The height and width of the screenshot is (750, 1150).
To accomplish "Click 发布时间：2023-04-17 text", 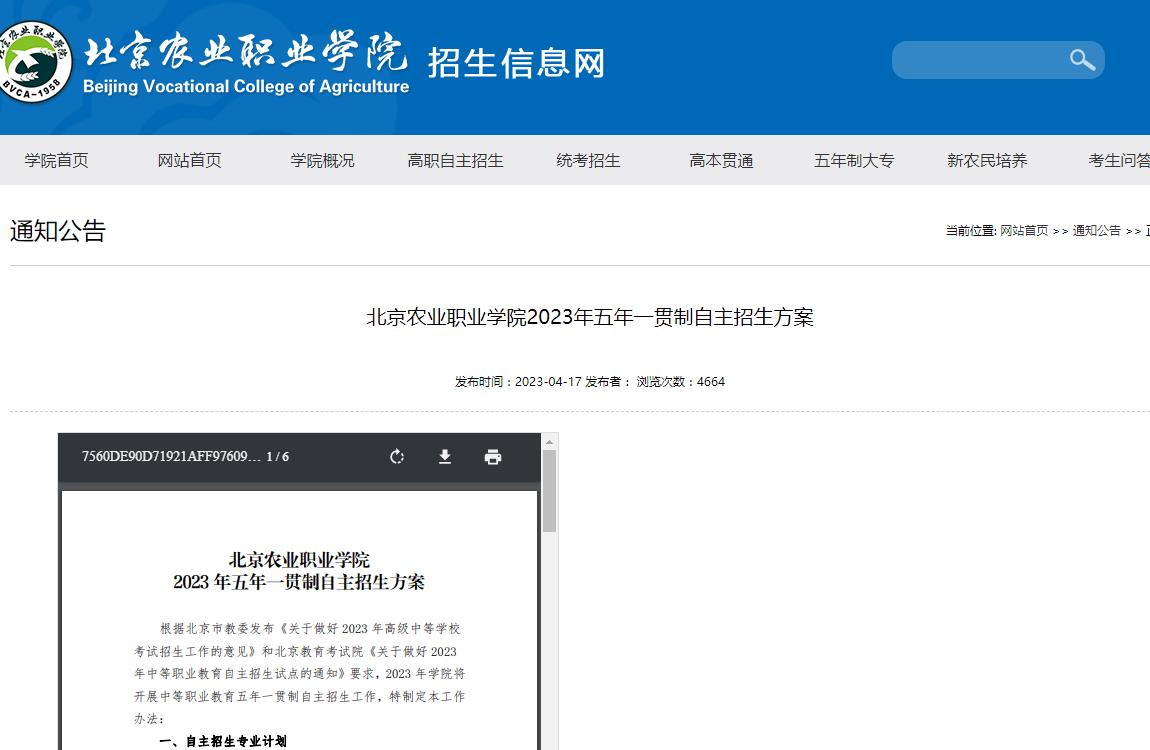I will tap(518, 382).
